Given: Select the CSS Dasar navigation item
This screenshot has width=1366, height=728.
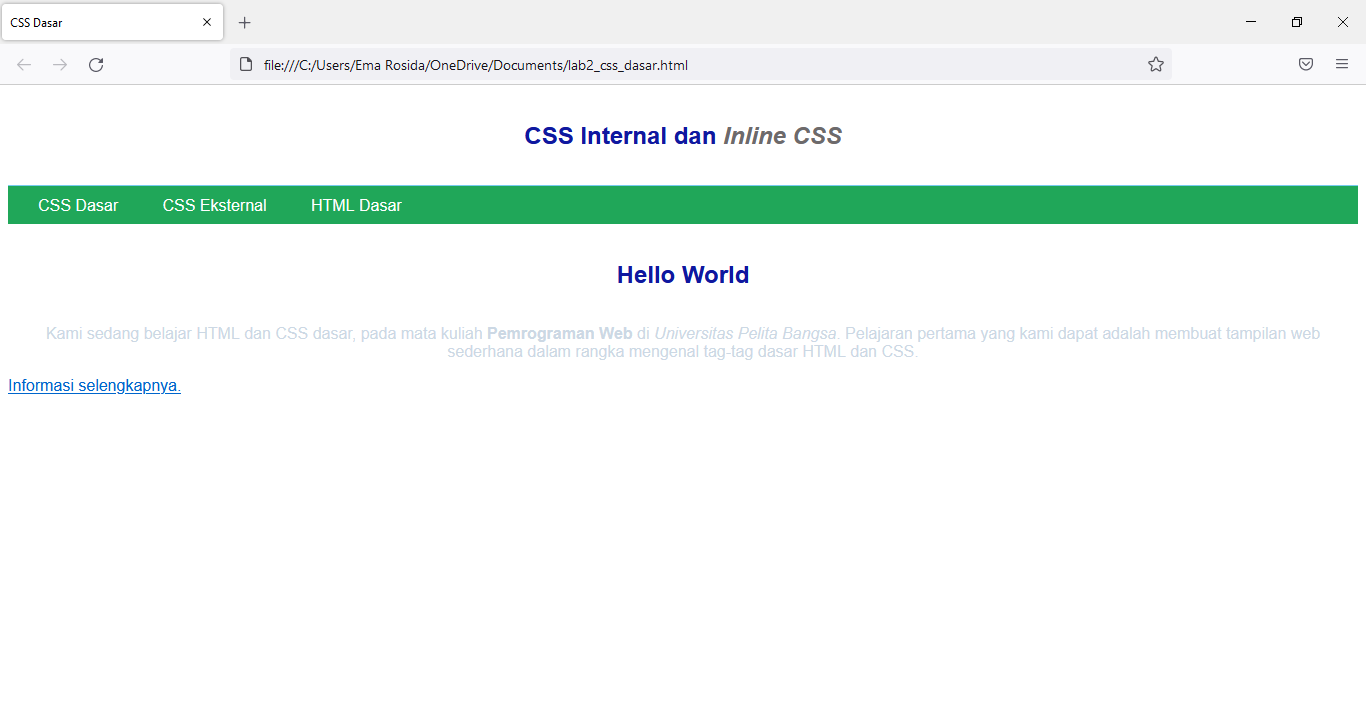Looking at the screenshot, I should point(78,205).
